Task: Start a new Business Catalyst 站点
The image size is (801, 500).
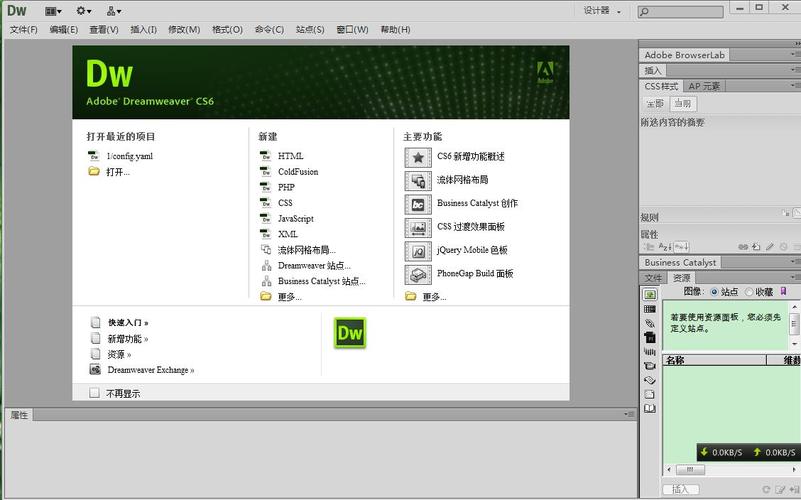Action: (321, 281)
